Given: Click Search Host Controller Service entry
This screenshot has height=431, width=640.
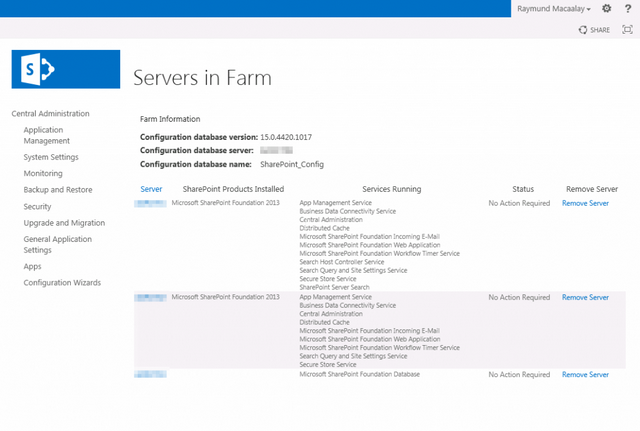Looking at the screenshot, I should [342, 262].
